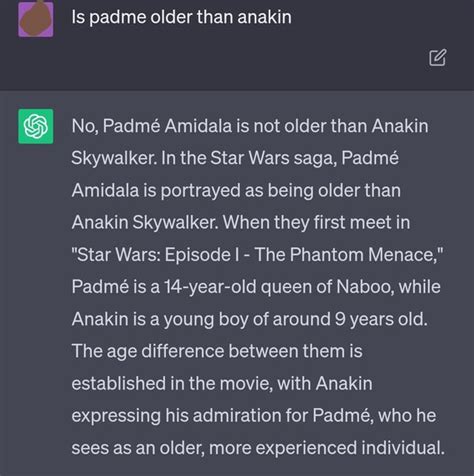Screen dimensions: 474x476
Task: Click the text "When they first meet in"
Action: 316,222
